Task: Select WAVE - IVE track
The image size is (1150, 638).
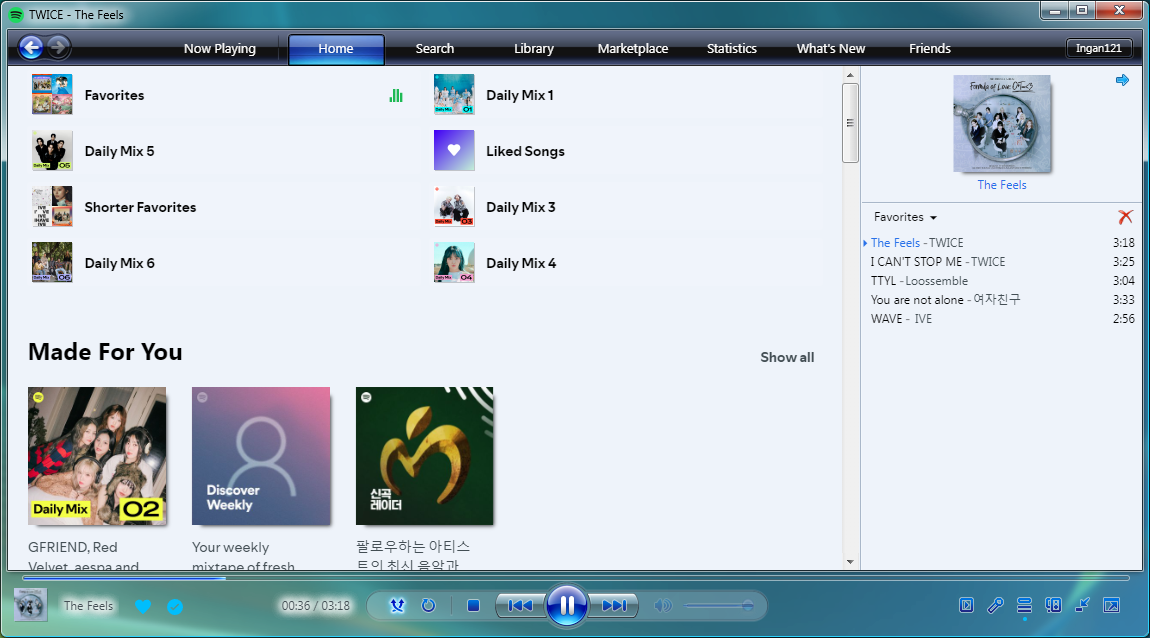Action: 1002,319
